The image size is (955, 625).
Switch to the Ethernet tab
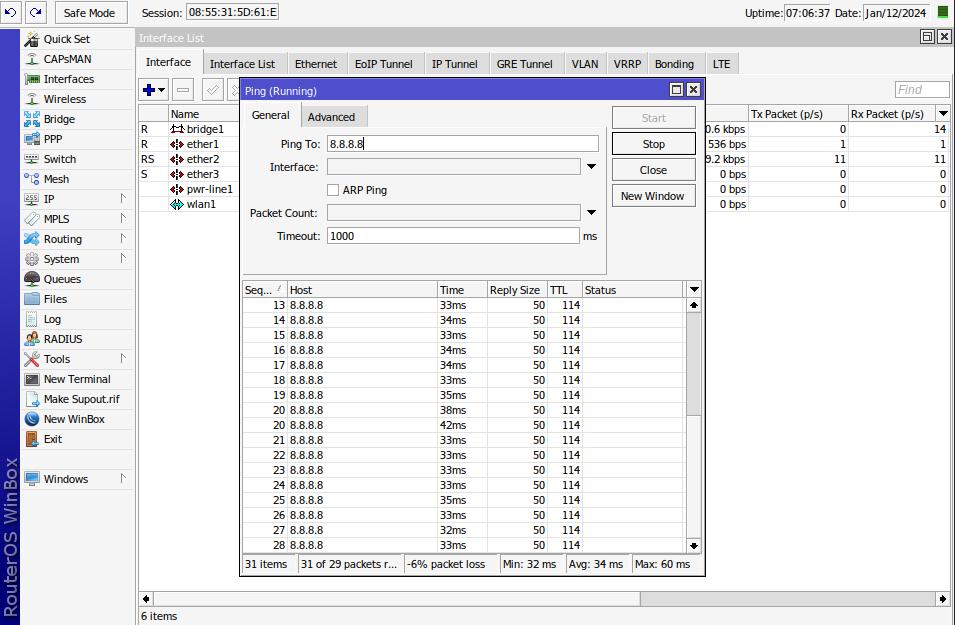click(315, 64)
